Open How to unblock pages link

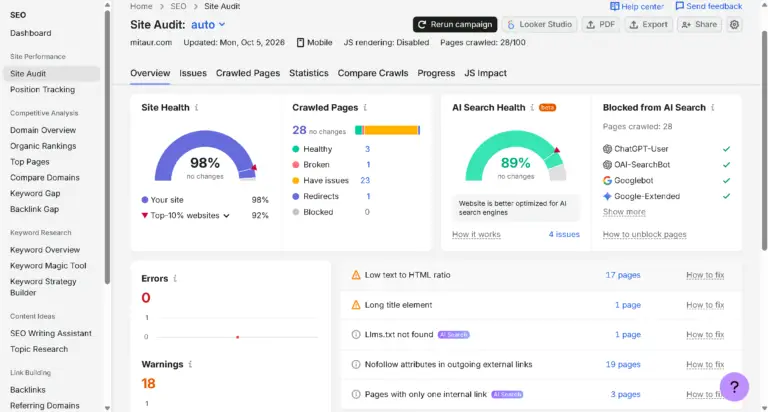(645, 234)
